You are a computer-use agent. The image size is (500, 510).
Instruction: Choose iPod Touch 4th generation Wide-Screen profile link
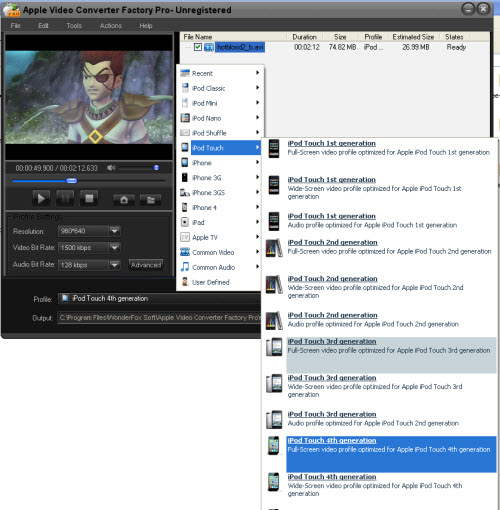[x=332, y=477]
